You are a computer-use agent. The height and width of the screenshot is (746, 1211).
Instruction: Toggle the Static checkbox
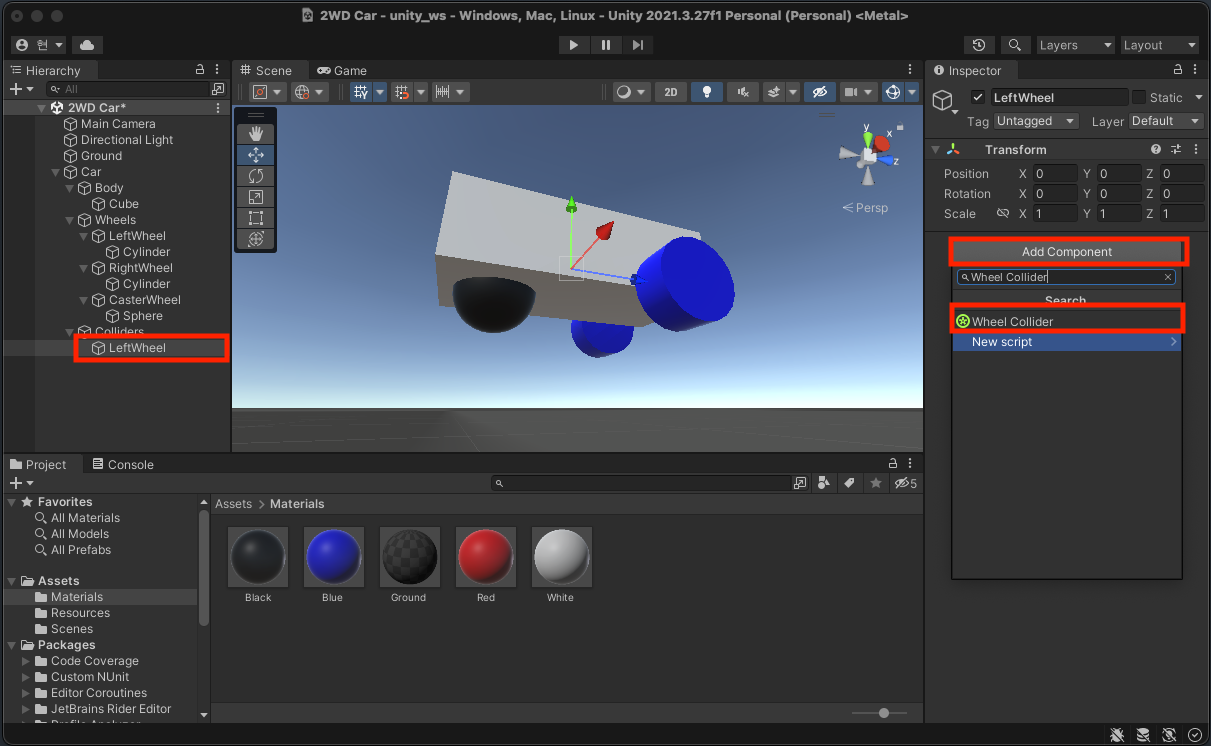(x=1138, y=97)
